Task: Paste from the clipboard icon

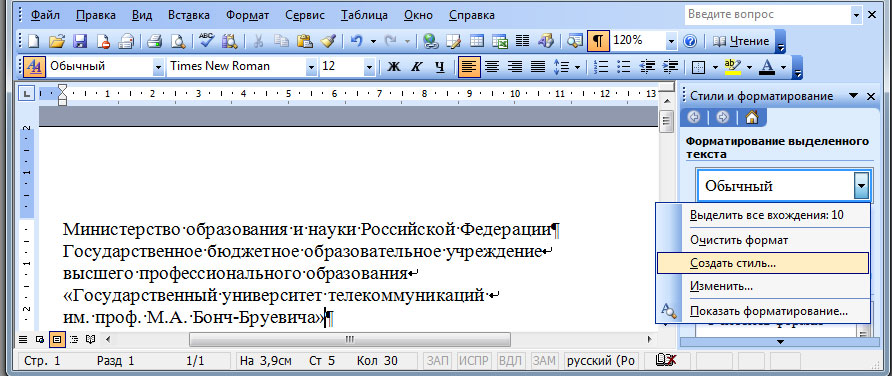Action: (305, 41)
